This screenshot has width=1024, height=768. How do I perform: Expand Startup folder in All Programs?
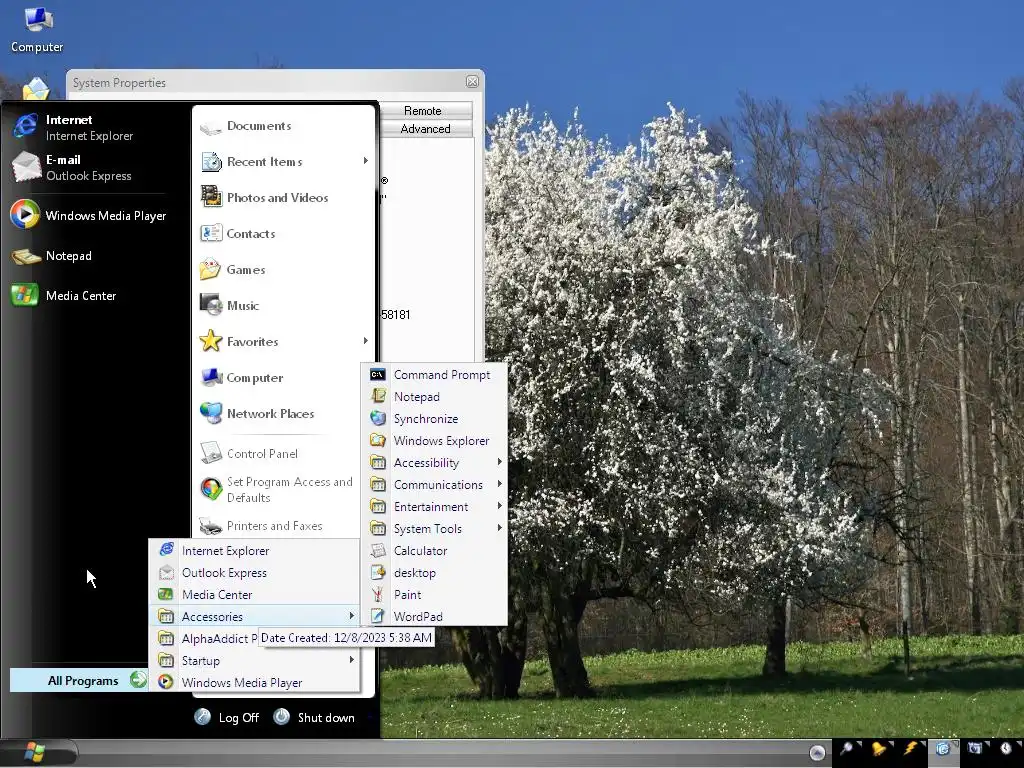(x=255, y=661)
